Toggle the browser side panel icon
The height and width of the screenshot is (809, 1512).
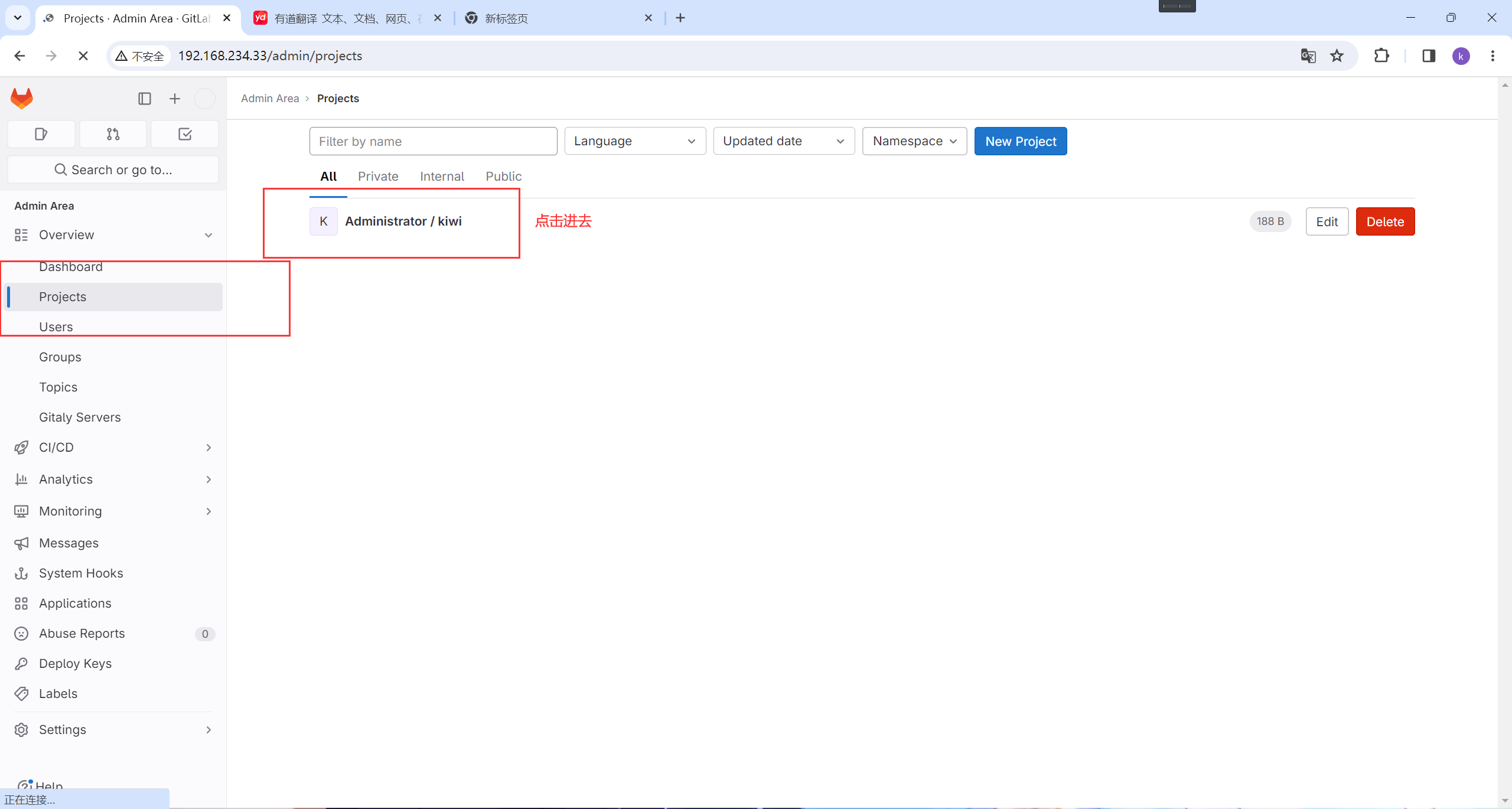(x=1429, y=56)
